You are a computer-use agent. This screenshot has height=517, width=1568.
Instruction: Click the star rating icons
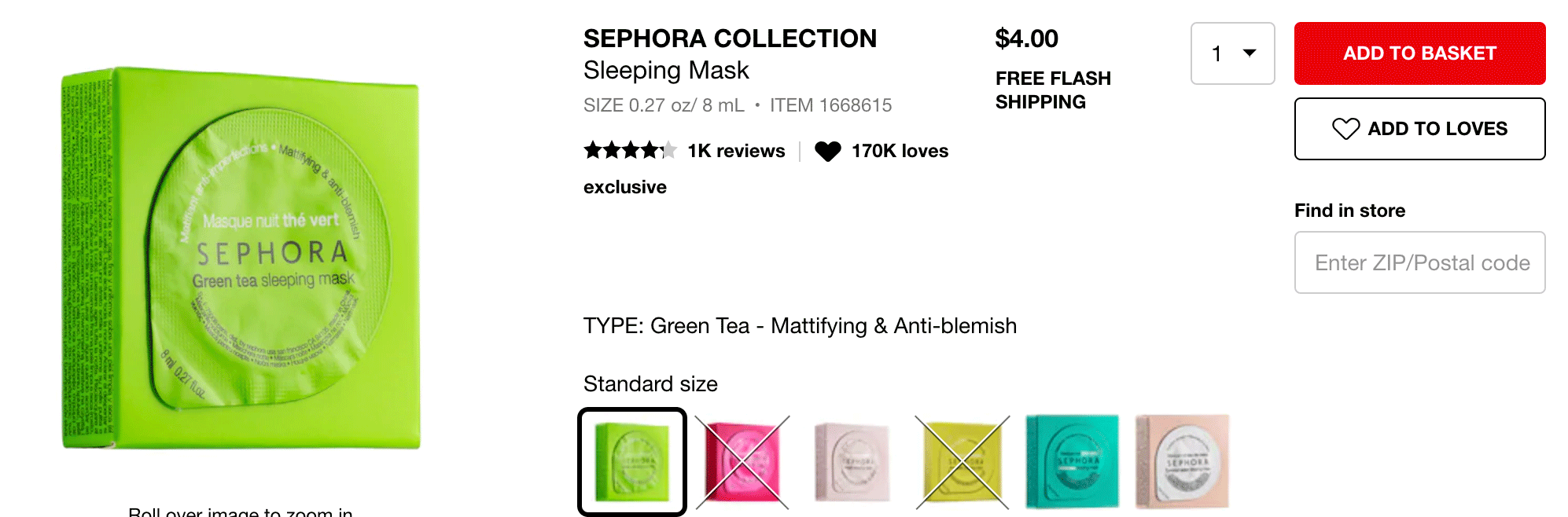coord(630,150)
